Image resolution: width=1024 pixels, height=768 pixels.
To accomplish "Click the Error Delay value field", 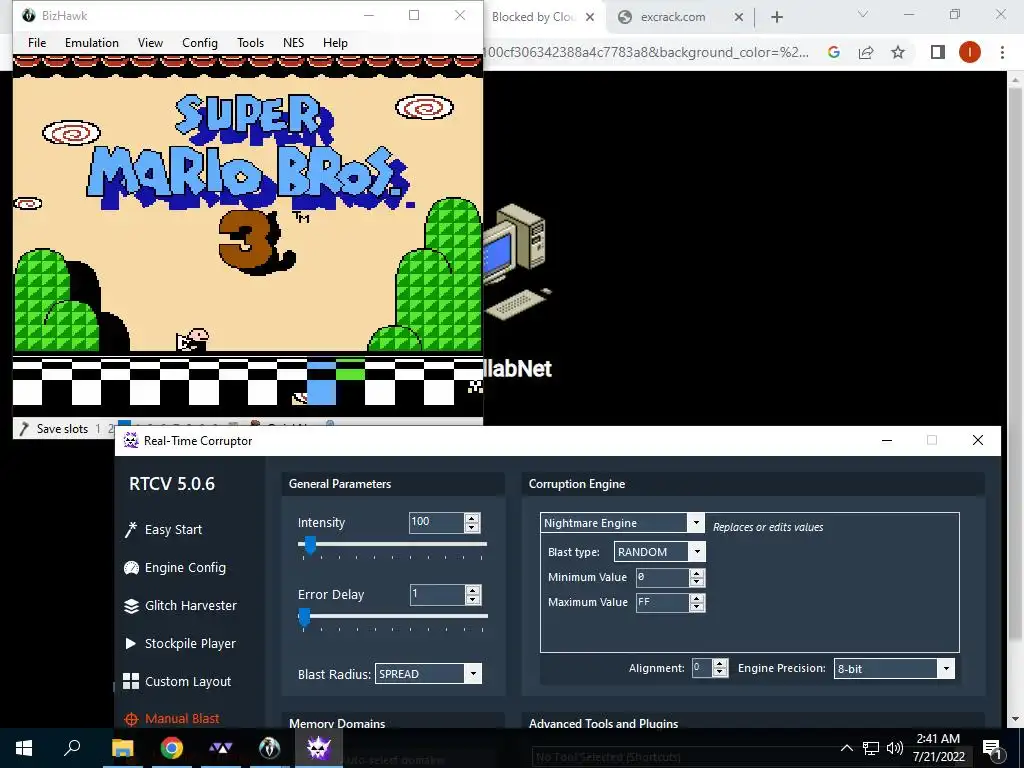I will tap(437, 594).
